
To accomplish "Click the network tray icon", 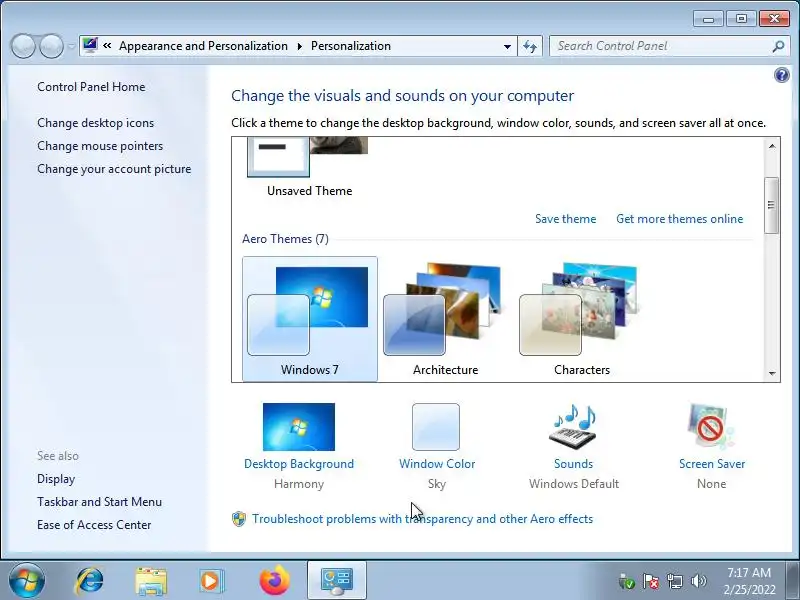I will pyautogui.click(x=674, y=581).
